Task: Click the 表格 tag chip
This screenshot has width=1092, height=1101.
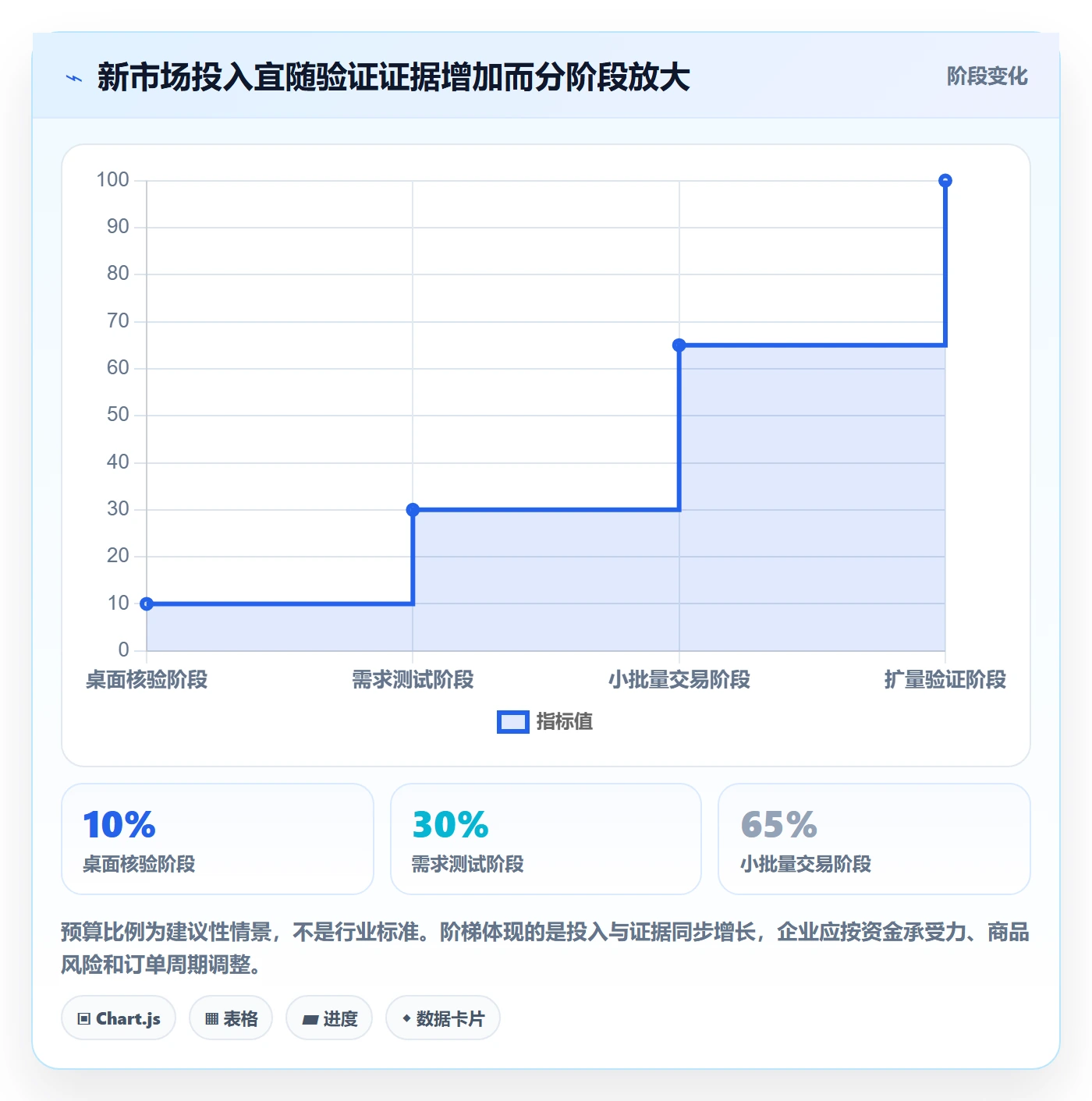Action: 231,1018
